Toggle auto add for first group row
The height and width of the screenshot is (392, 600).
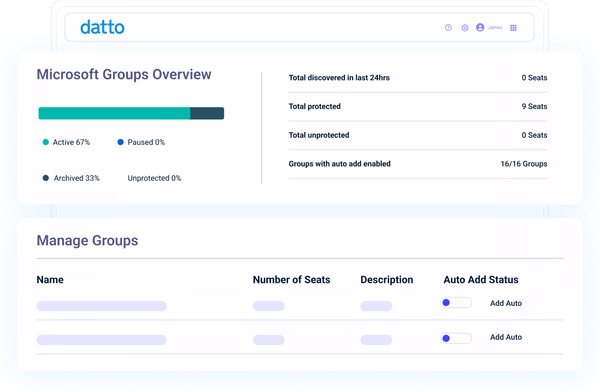click(456, 303)
